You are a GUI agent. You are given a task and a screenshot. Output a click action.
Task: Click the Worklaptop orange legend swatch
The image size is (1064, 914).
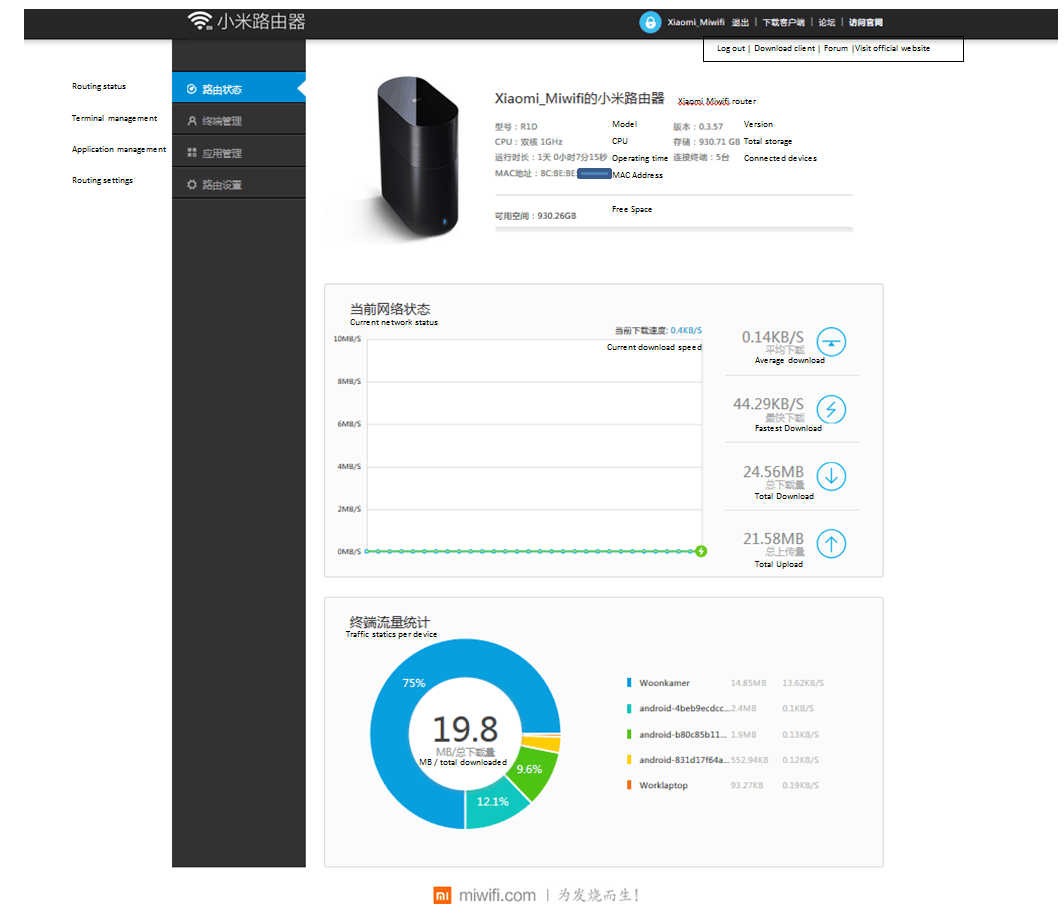pos(629,785)
